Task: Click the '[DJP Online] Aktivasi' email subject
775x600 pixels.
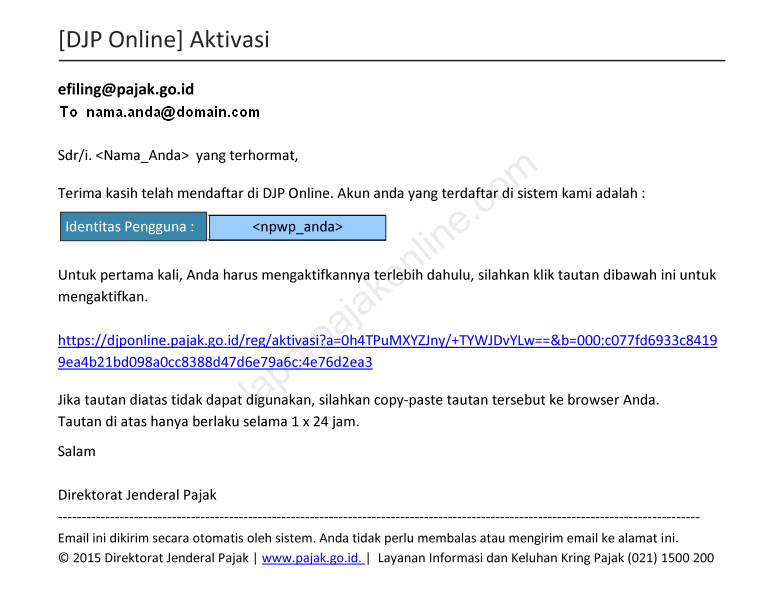Action: 164,40
